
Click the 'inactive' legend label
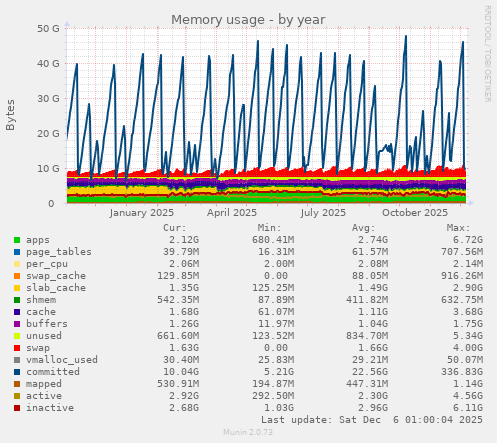point(50,408)
